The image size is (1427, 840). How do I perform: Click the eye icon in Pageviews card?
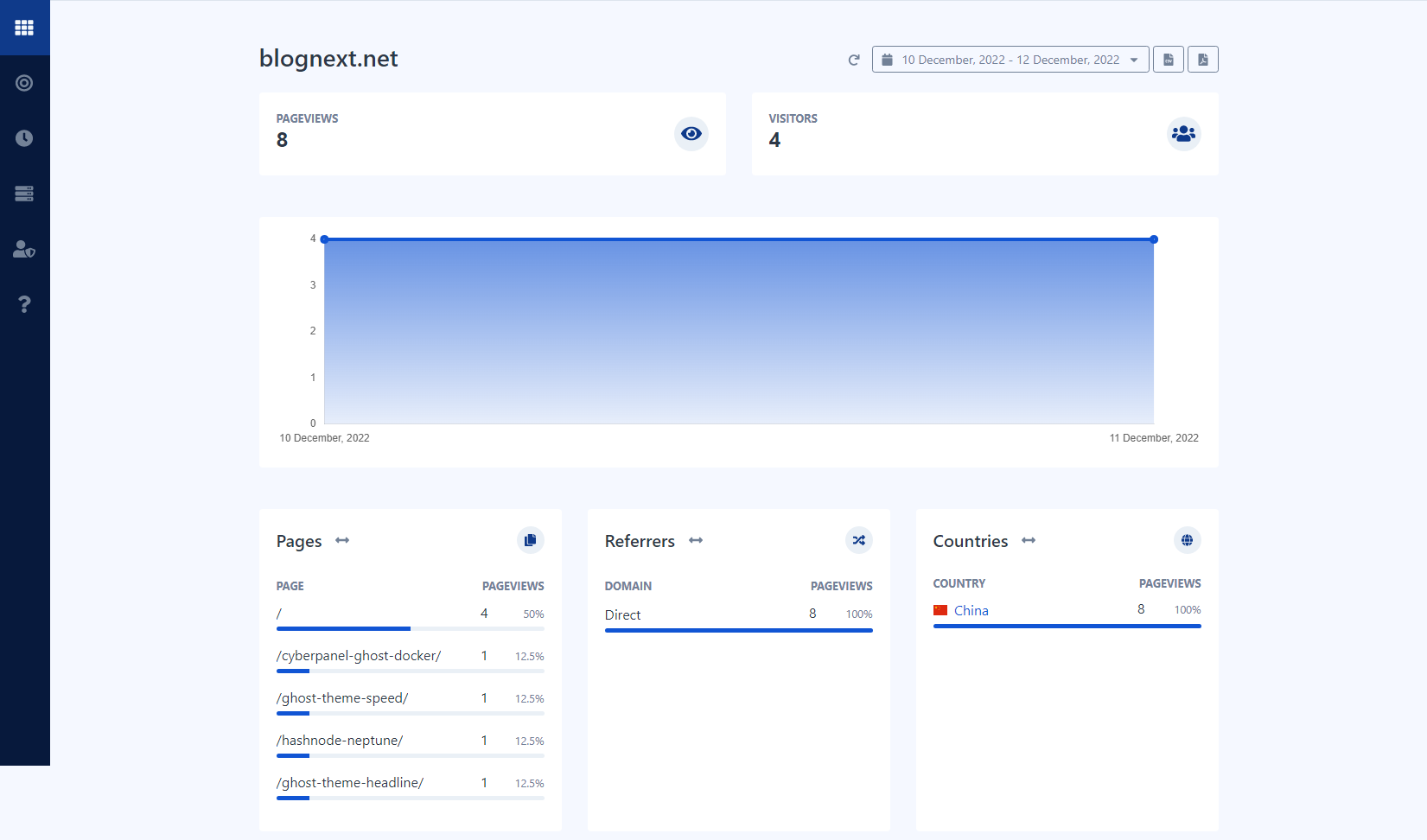pos(691,134)
